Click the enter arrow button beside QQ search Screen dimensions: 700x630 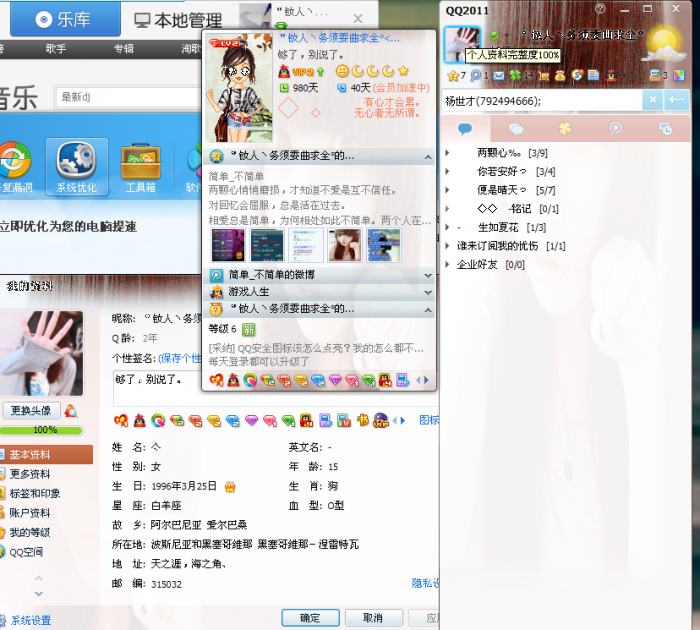pyautogui.click(x=676, y=100)
